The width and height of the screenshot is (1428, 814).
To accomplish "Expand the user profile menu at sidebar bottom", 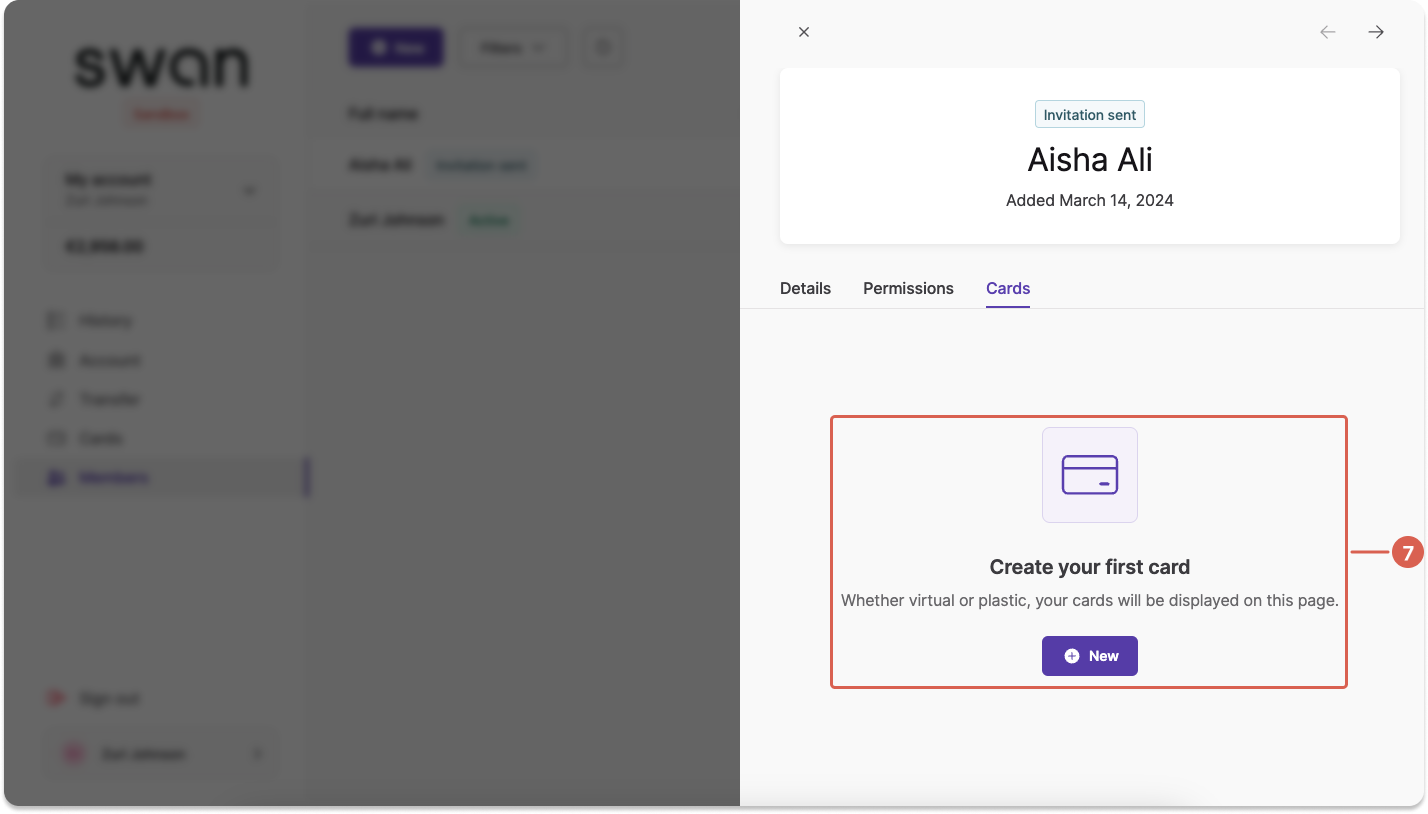I will [257, 754].
